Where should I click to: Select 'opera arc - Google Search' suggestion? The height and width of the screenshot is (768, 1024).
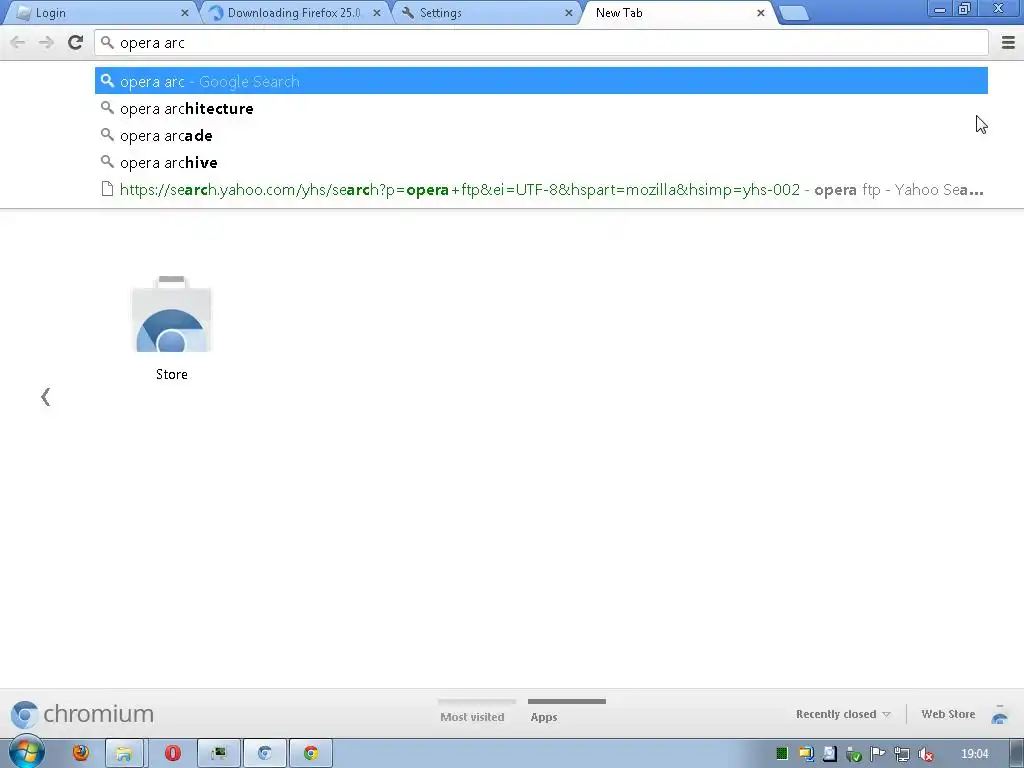pyautogui.click(x=541, y=81)
